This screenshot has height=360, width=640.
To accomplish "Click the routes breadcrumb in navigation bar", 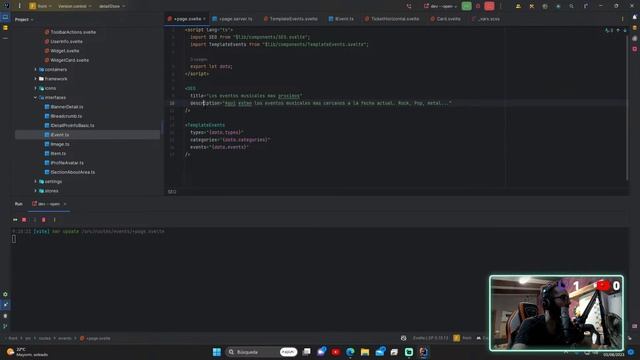I will tap(44, 338).
